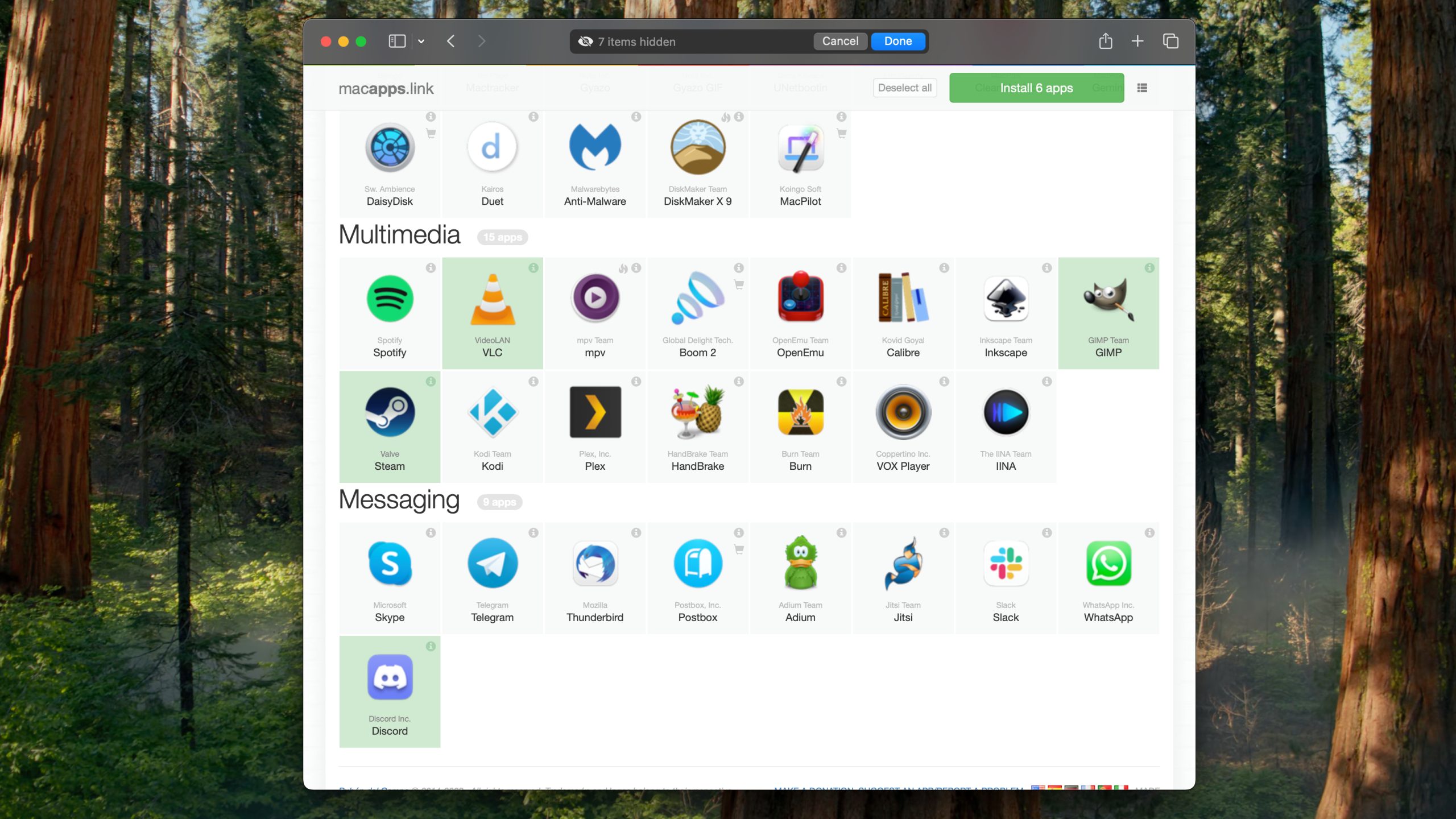Toggle the Safari sidebar

point(397,41)
